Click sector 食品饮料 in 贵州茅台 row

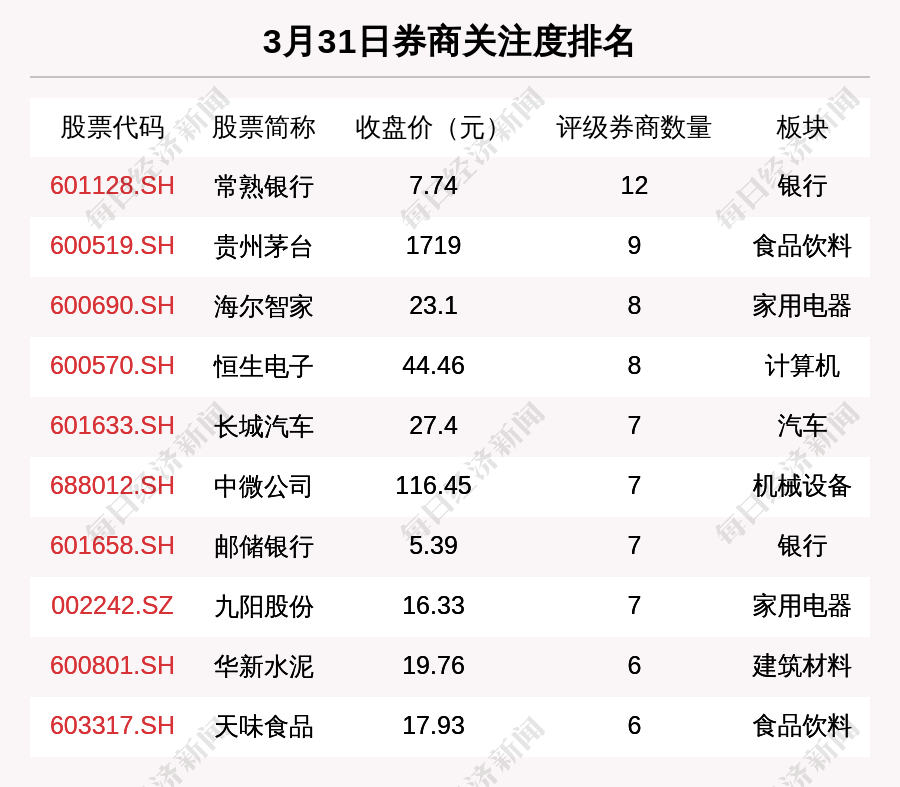click(x=802, y=246)
